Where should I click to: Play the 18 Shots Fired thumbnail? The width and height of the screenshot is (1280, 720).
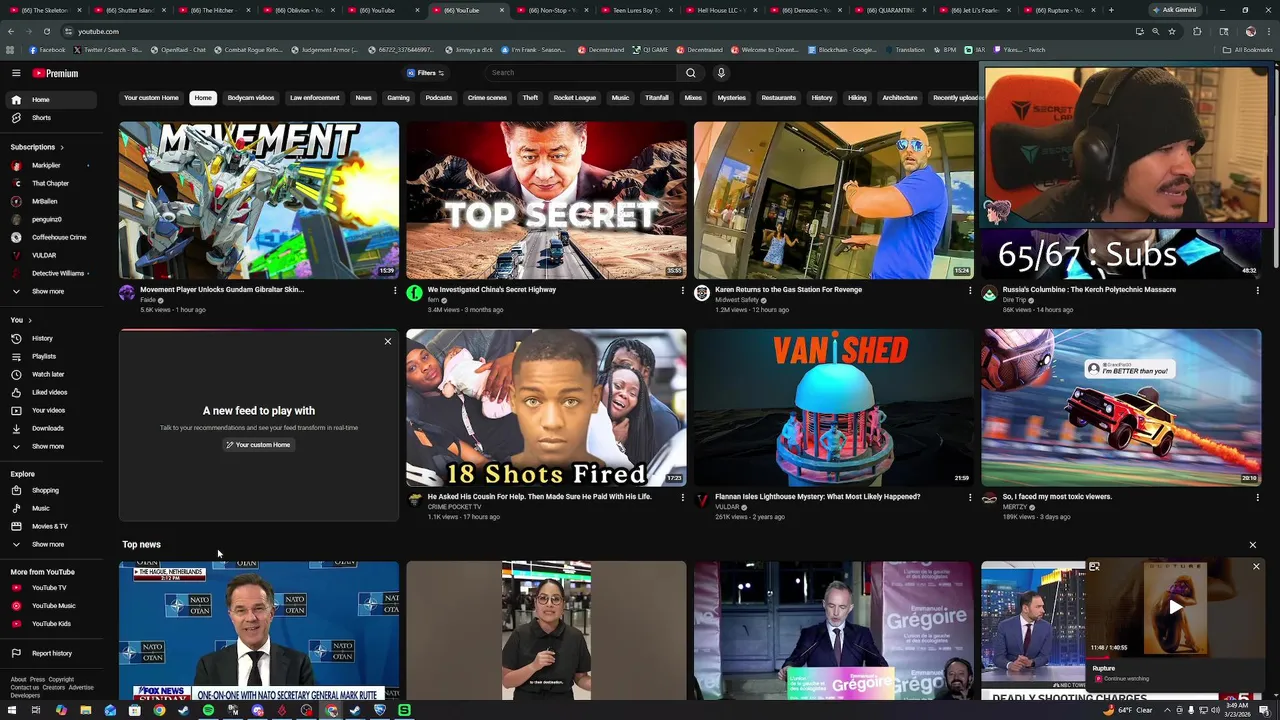pyautogui.click(x=546, y=407)
